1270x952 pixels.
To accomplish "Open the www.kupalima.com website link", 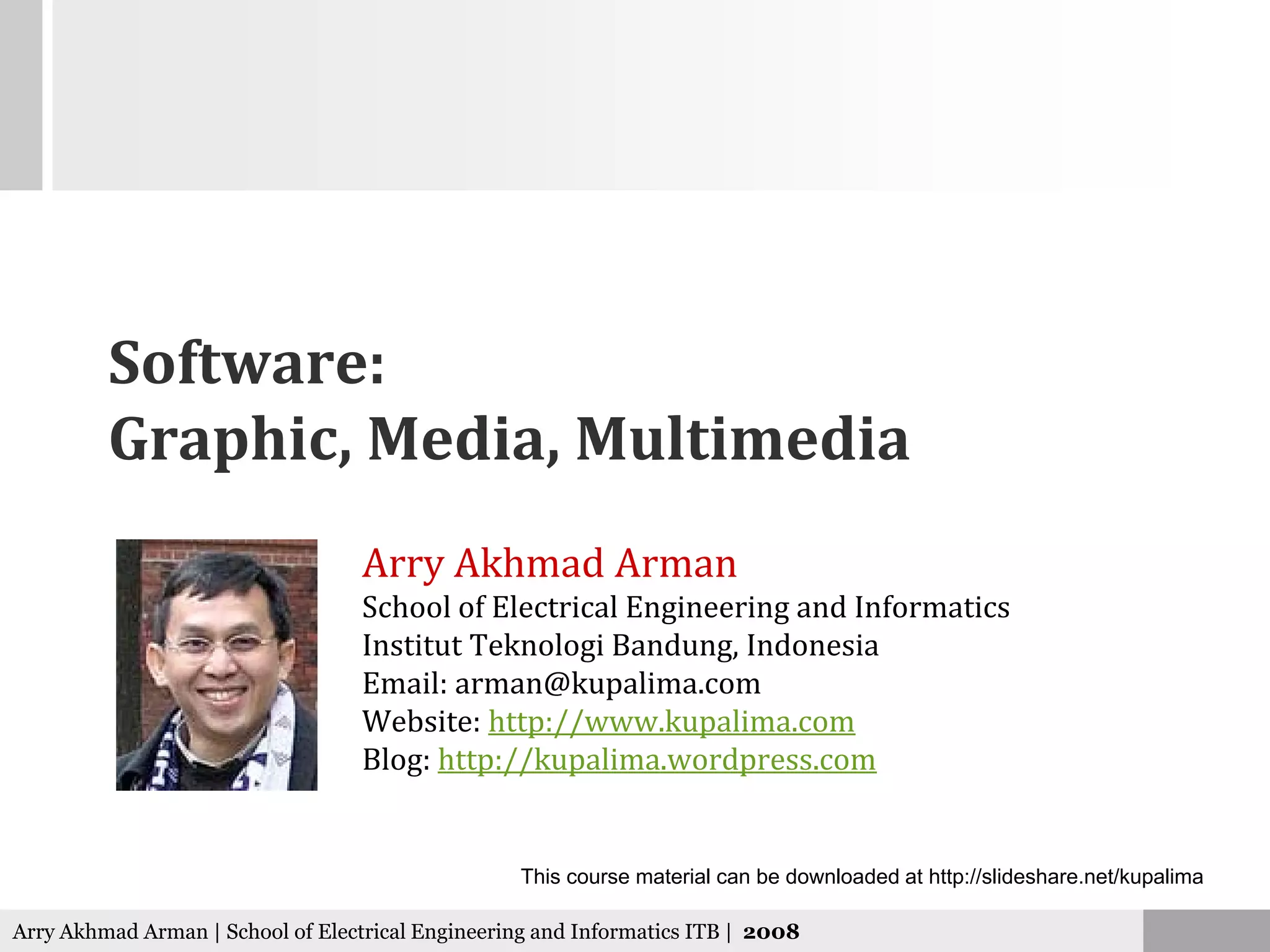I will point(671,722).
